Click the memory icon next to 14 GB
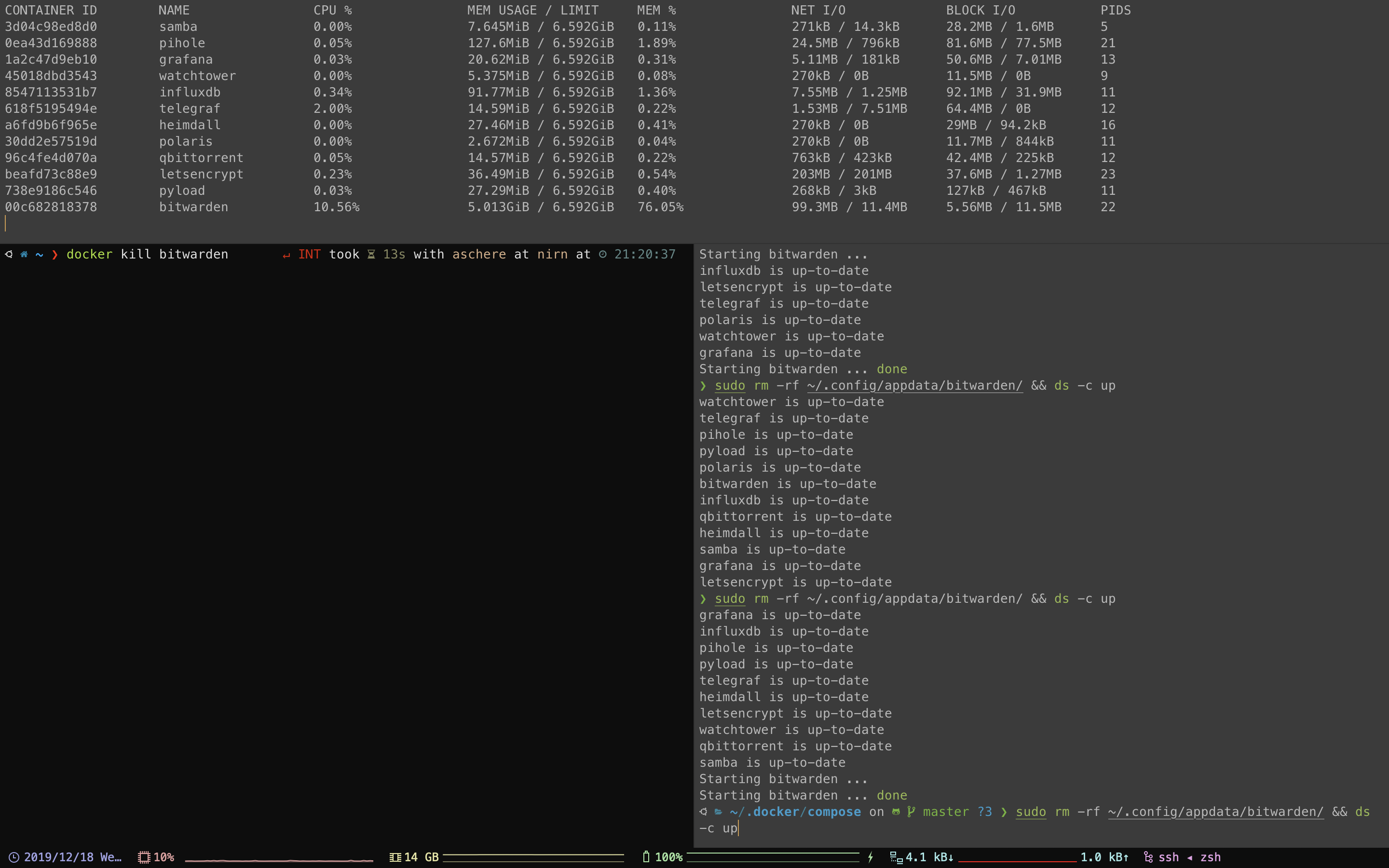This screenshot has width=1389, height=868. pyautogui.click(x=395, y=857)
